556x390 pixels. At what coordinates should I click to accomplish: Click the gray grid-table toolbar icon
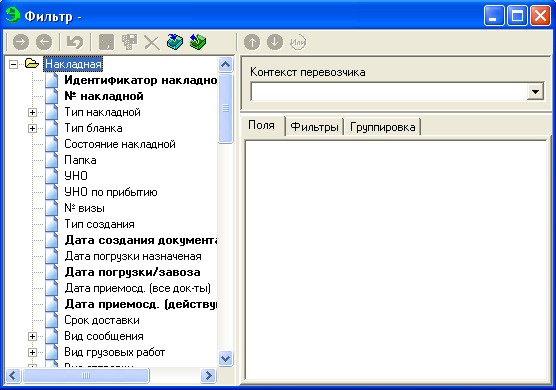(x=129, y=42)
